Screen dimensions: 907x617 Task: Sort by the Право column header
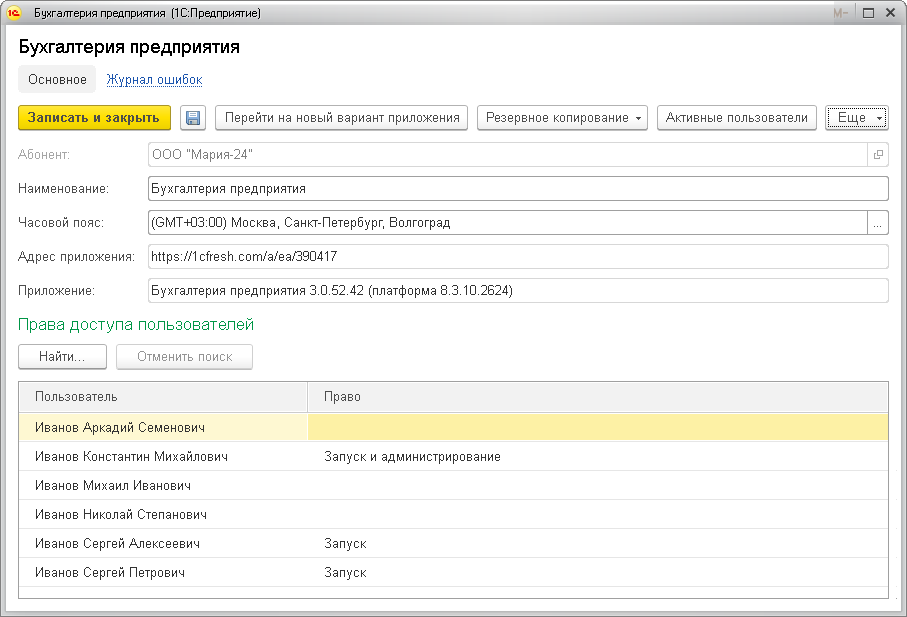tap(598, 397)
